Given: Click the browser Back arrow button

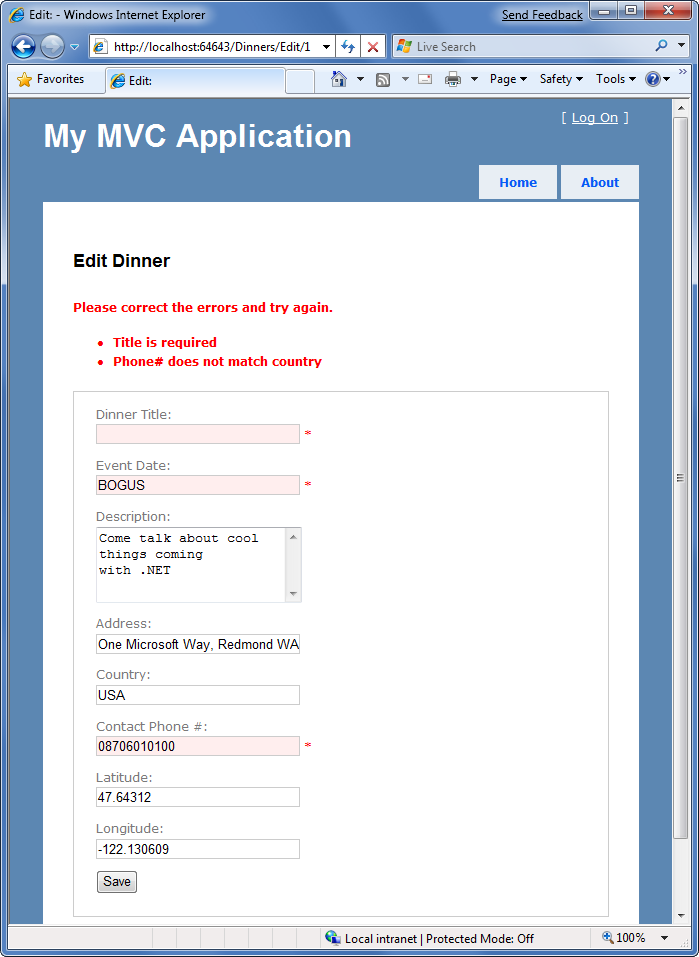Looking at the screenshot, I should tap(23, 46).
